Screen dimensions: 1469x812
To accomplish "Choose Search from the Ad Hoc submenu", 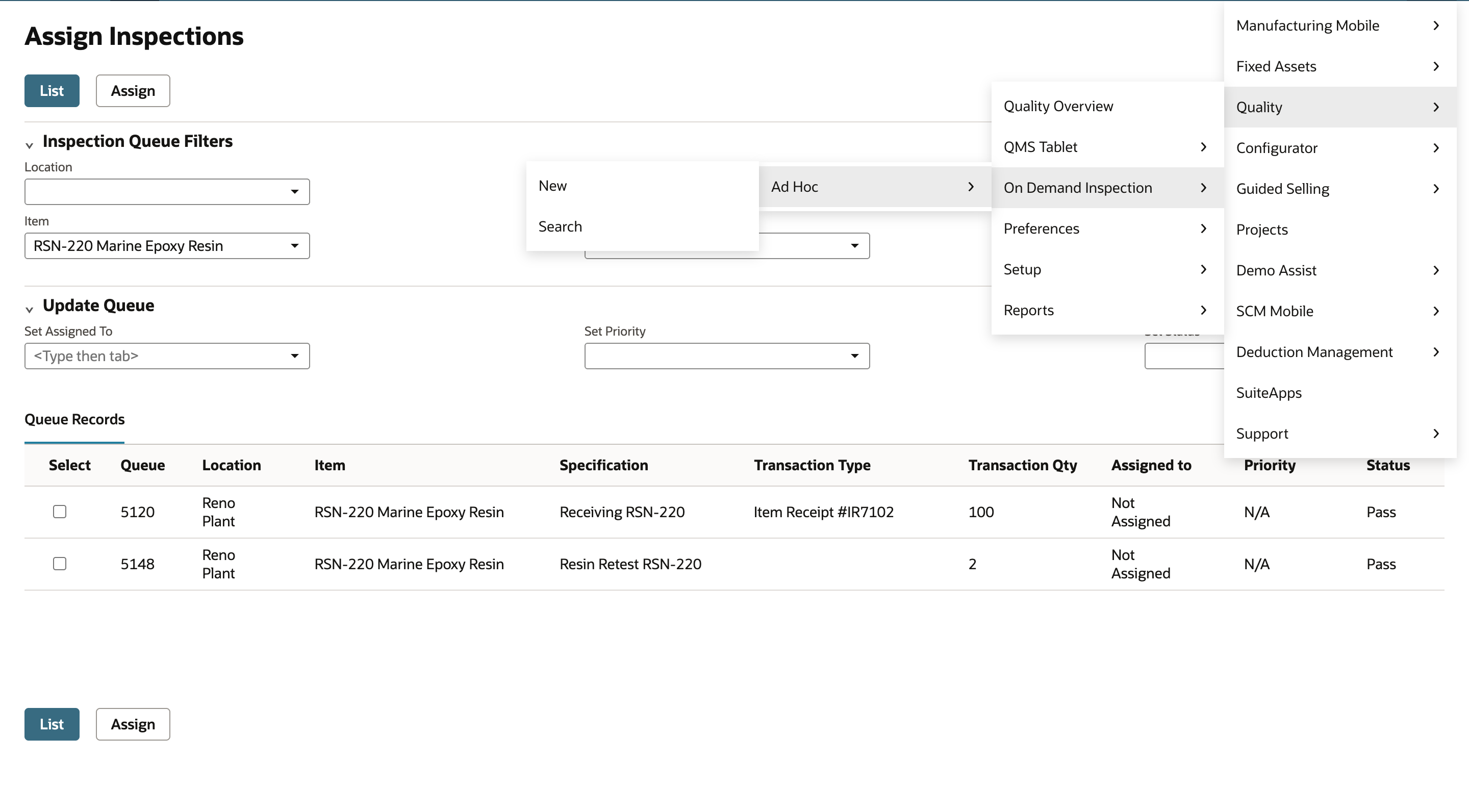I will 642,226.
